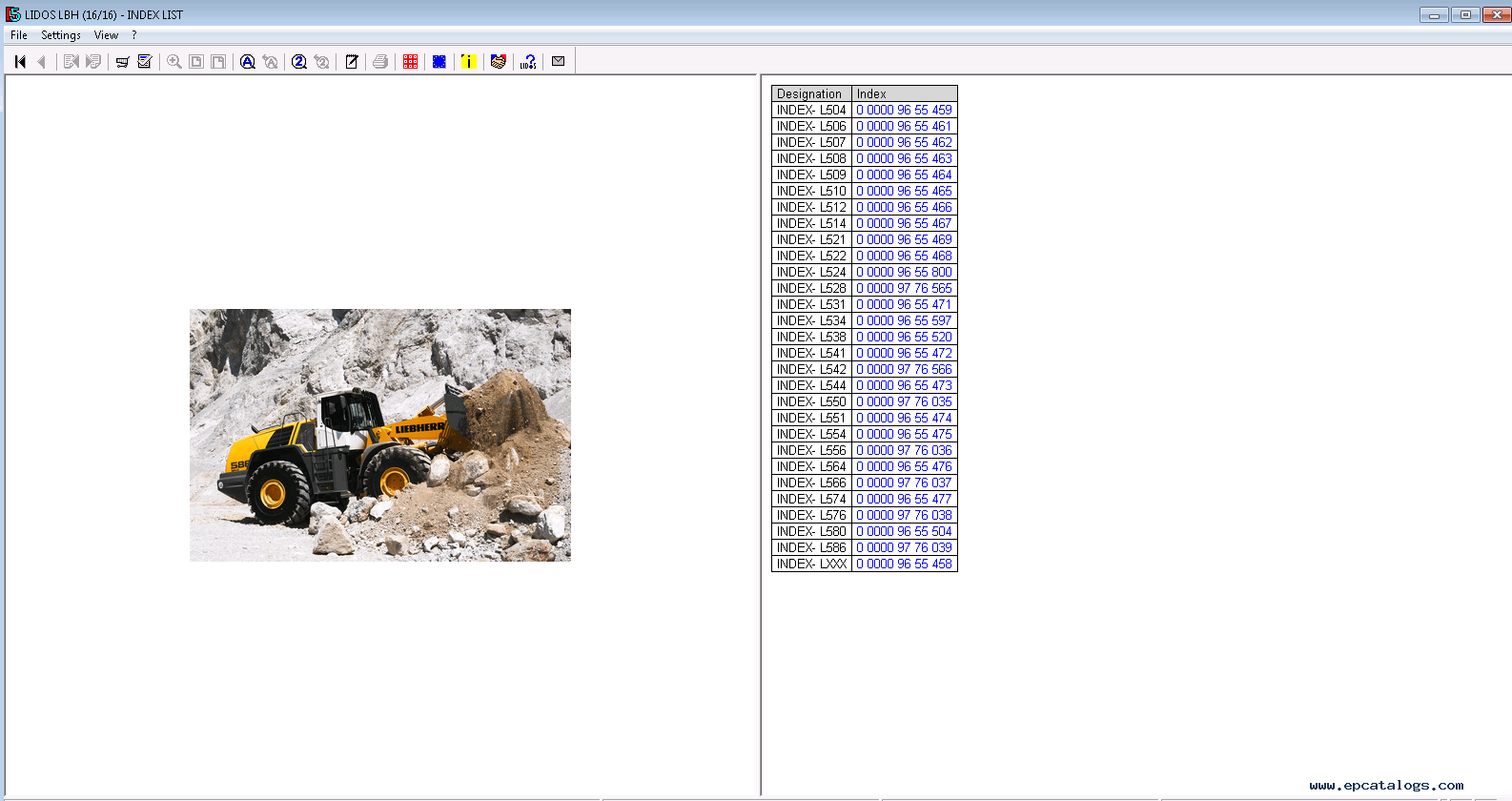Open index link 0 0000 96 55 504
Screen dimensions: 1512x801
coord(904,531)
